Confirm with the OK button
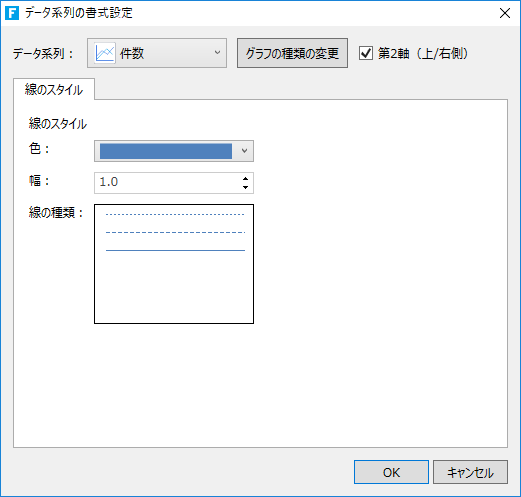521x497 pixels. pyautogui.click(x=391, y=472)
